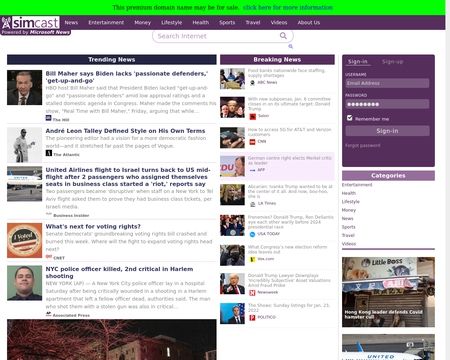Open German centre-right Merkel critic story

290,160
